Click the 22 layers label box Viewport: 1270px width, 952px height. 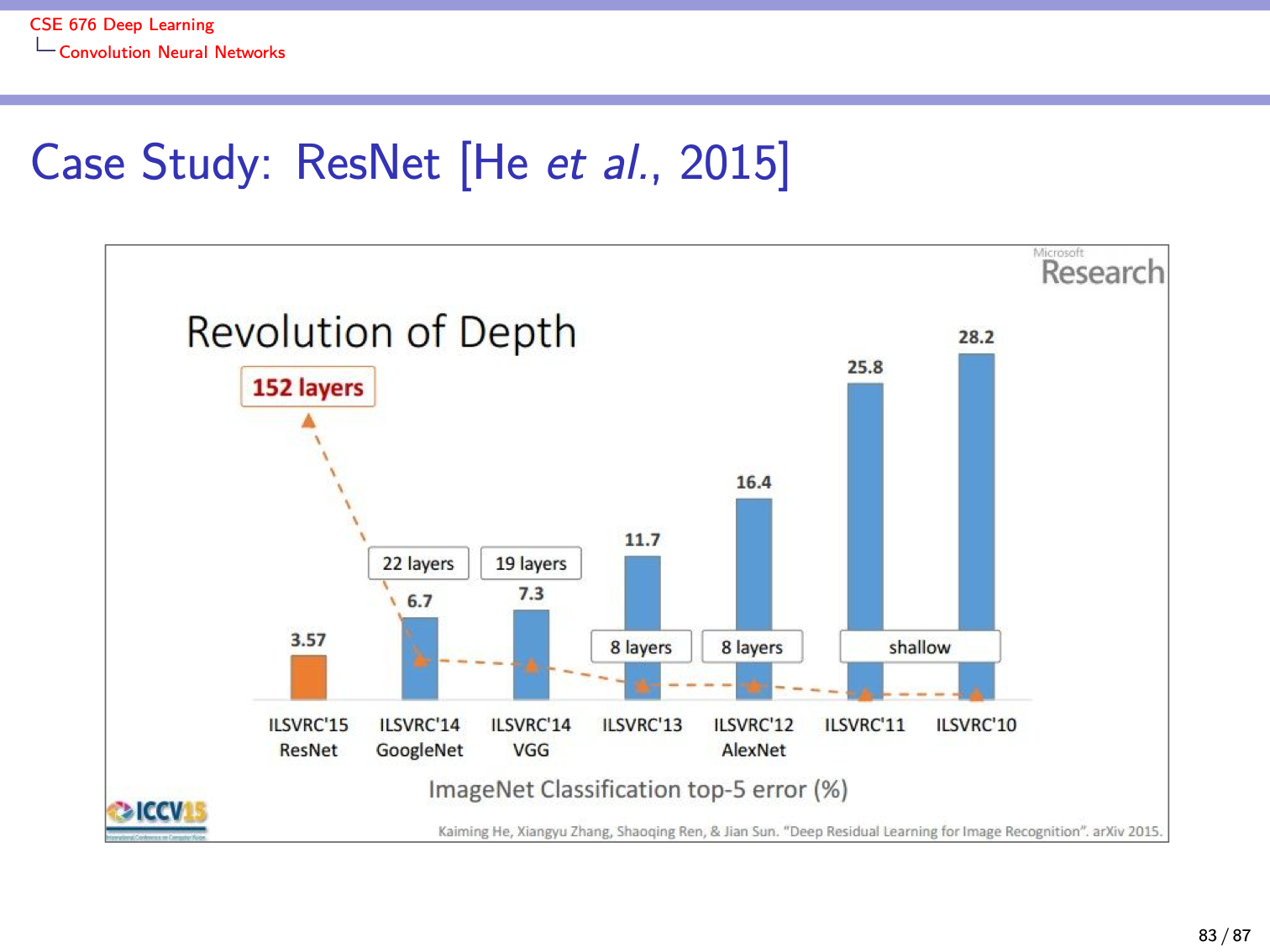coord(418,563)
